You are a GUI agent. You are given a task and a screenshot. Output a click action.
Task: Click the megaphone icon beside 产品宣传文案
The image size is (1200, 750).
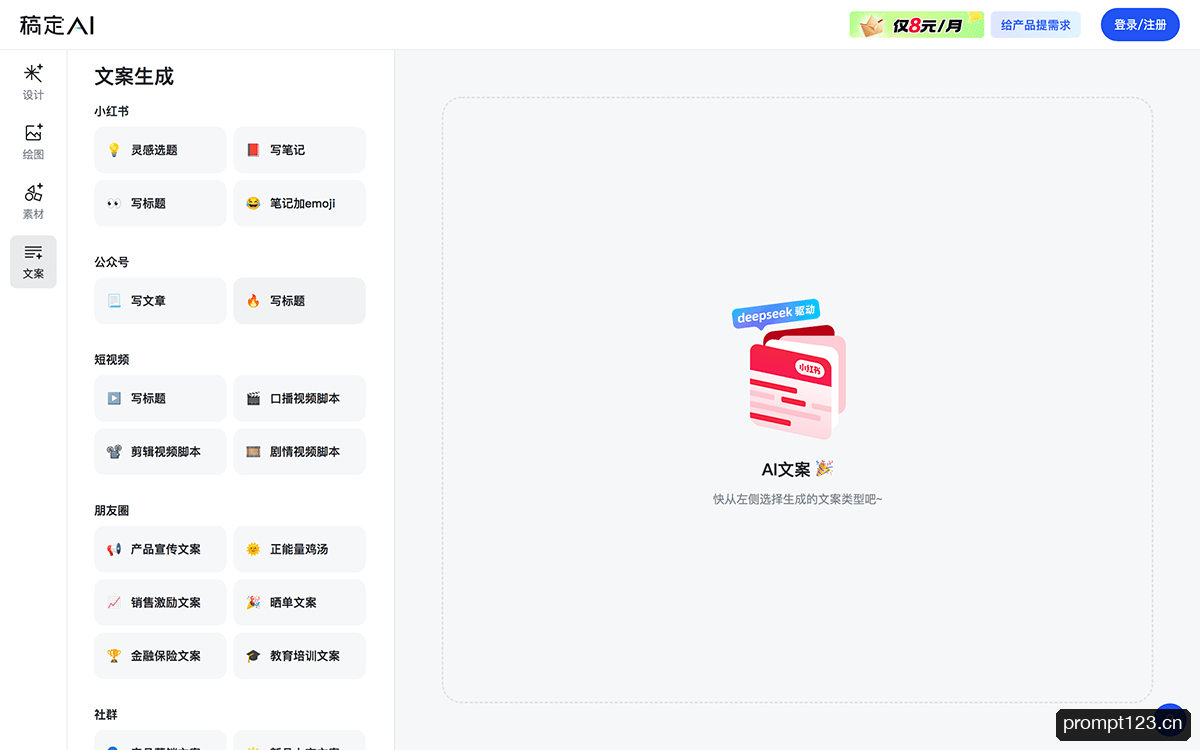(x=114, y=549)
